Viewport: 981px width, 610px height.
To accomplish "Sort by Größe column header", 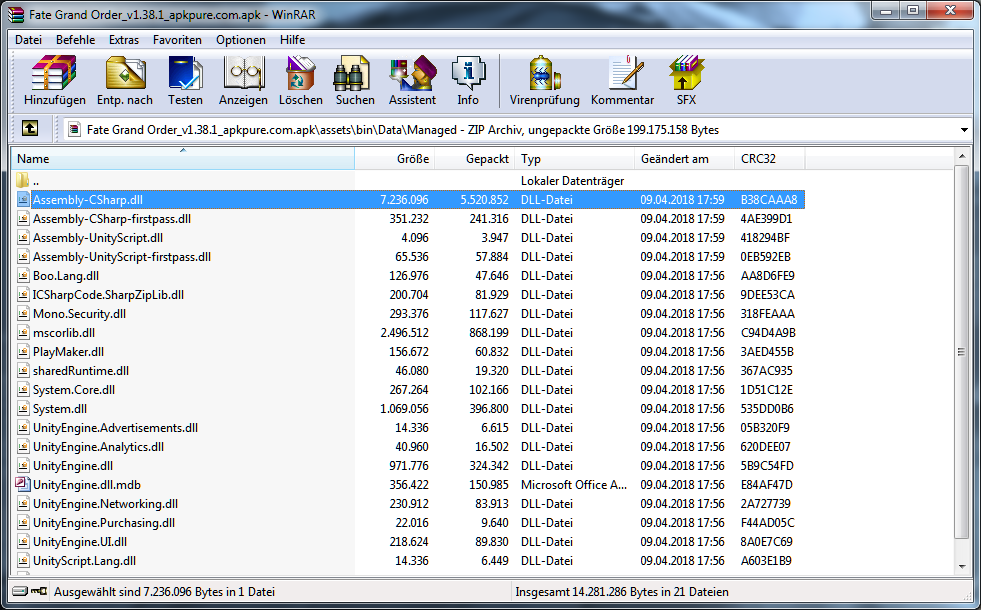I will pyautogui.click(x=394, y=159).
